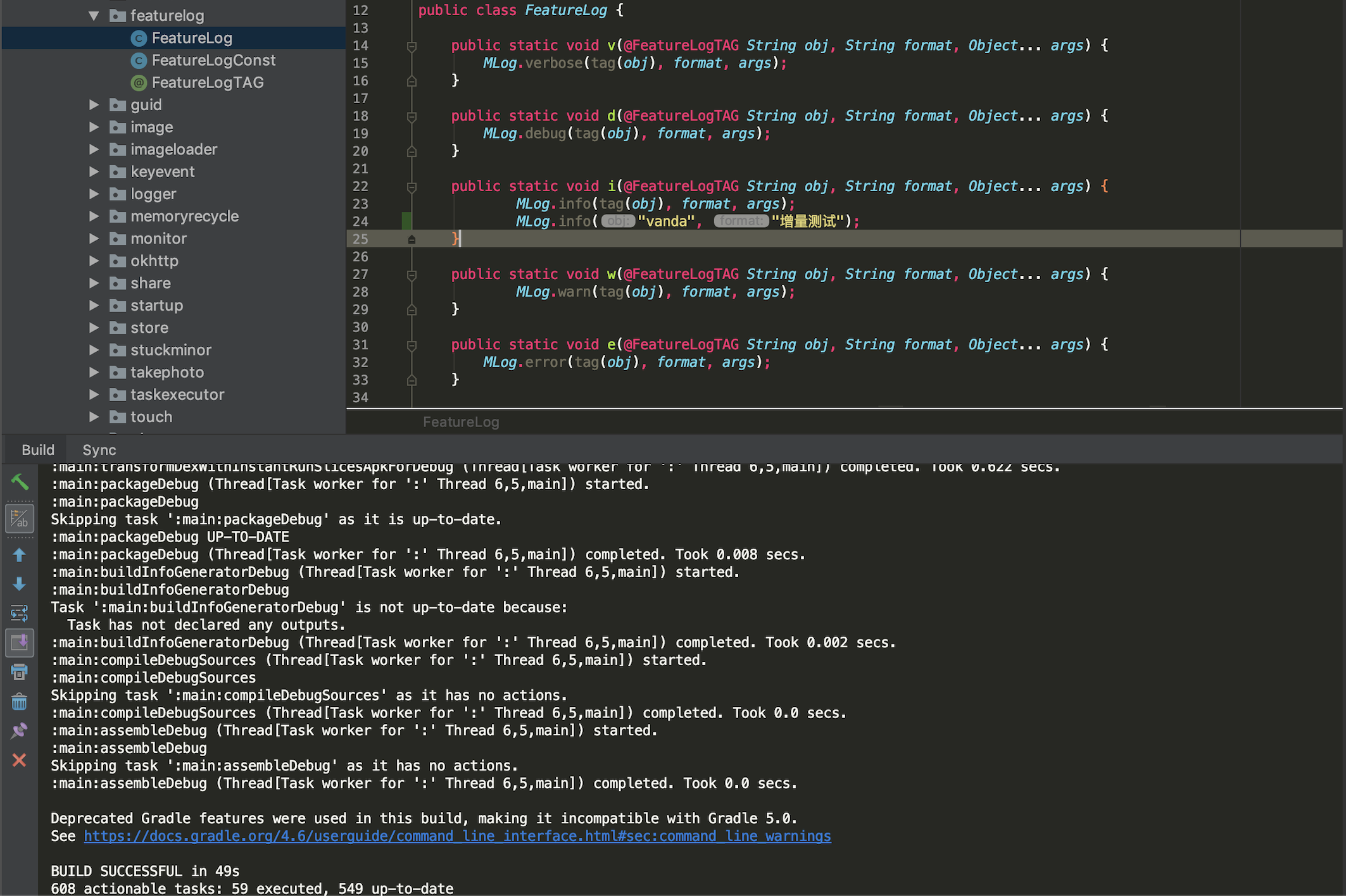Screen dimensions: 1346x896
Task: Expand the guid folder
Action: coord(94,104)
